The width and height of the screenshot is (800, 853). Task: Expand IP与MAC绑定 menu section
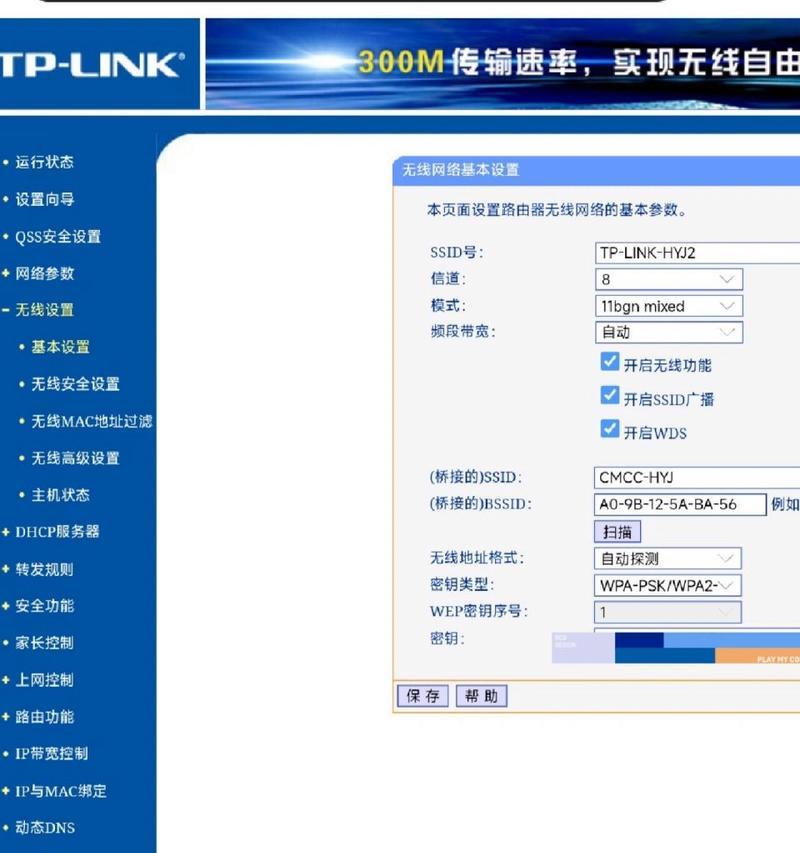60,791
